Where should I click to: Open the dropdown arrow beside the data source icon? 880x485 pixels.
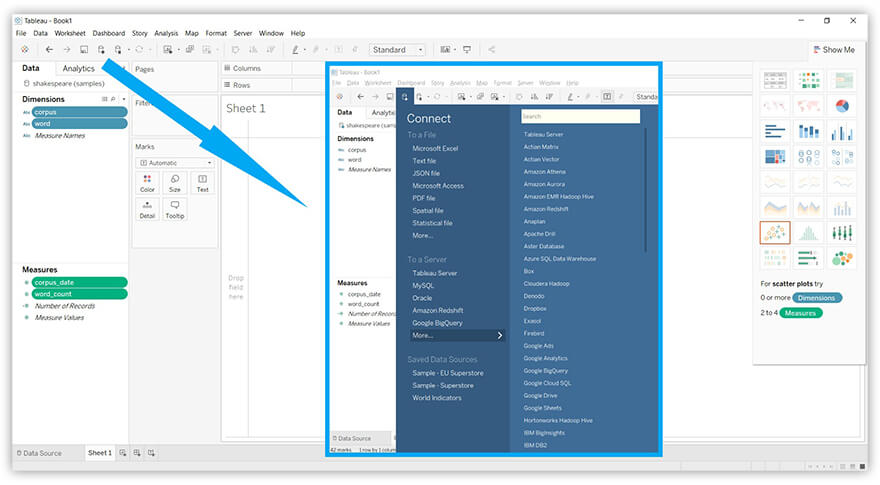pos(128,49)
